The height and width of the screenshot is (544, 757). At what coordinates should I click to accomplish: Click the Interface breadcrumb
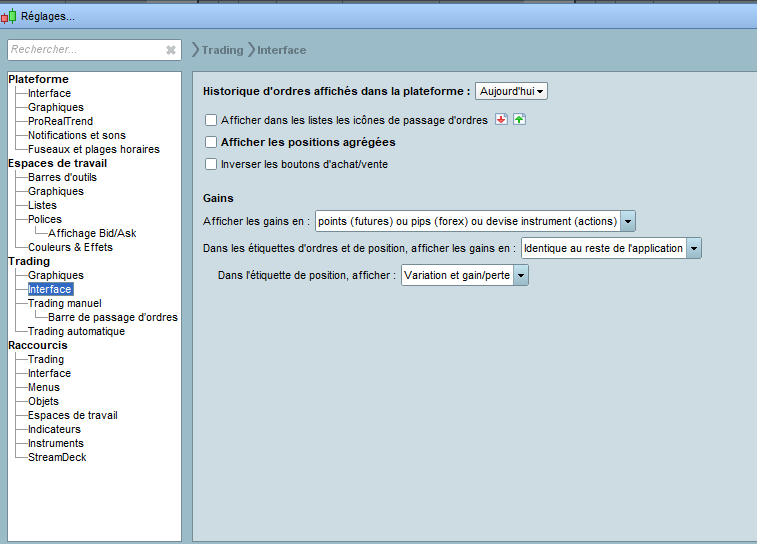[281, 50]
